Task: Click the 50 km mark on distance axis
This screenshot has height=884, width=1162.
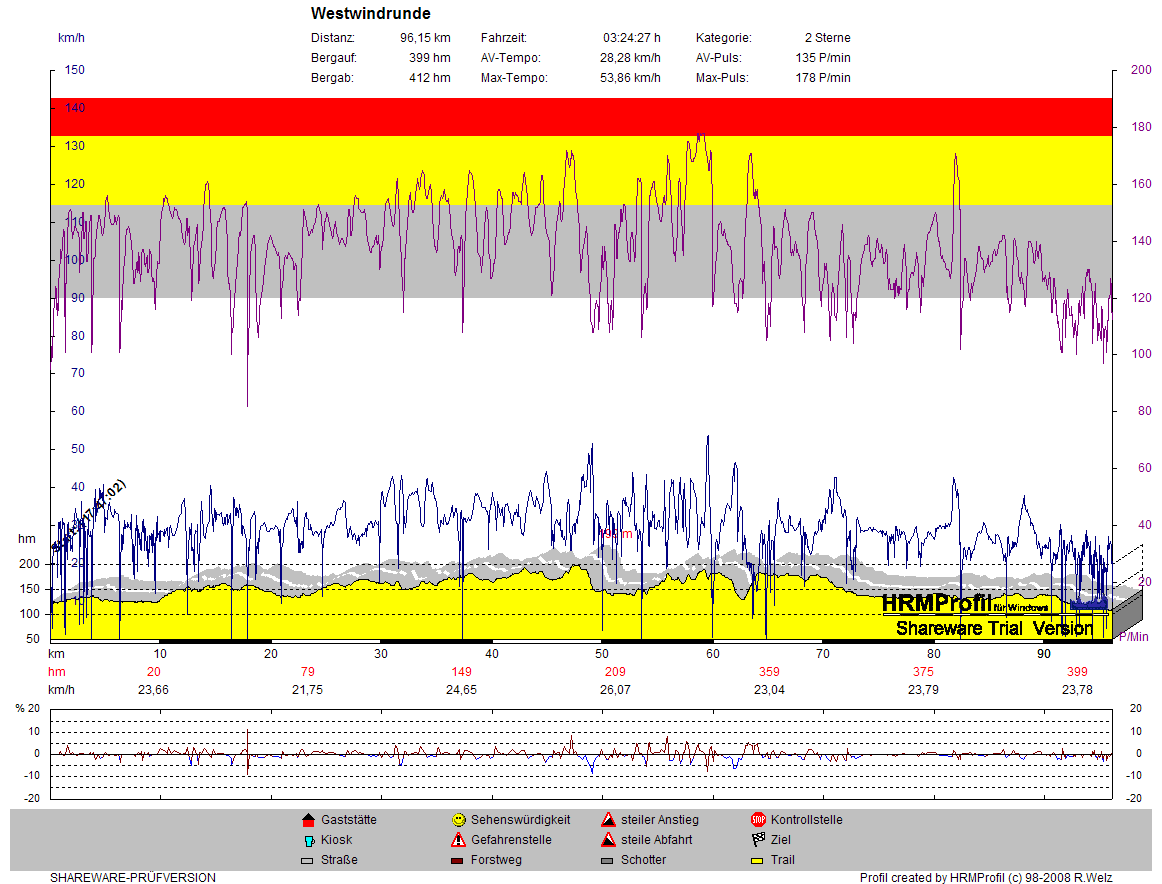Action: click(x=602, y=653)
